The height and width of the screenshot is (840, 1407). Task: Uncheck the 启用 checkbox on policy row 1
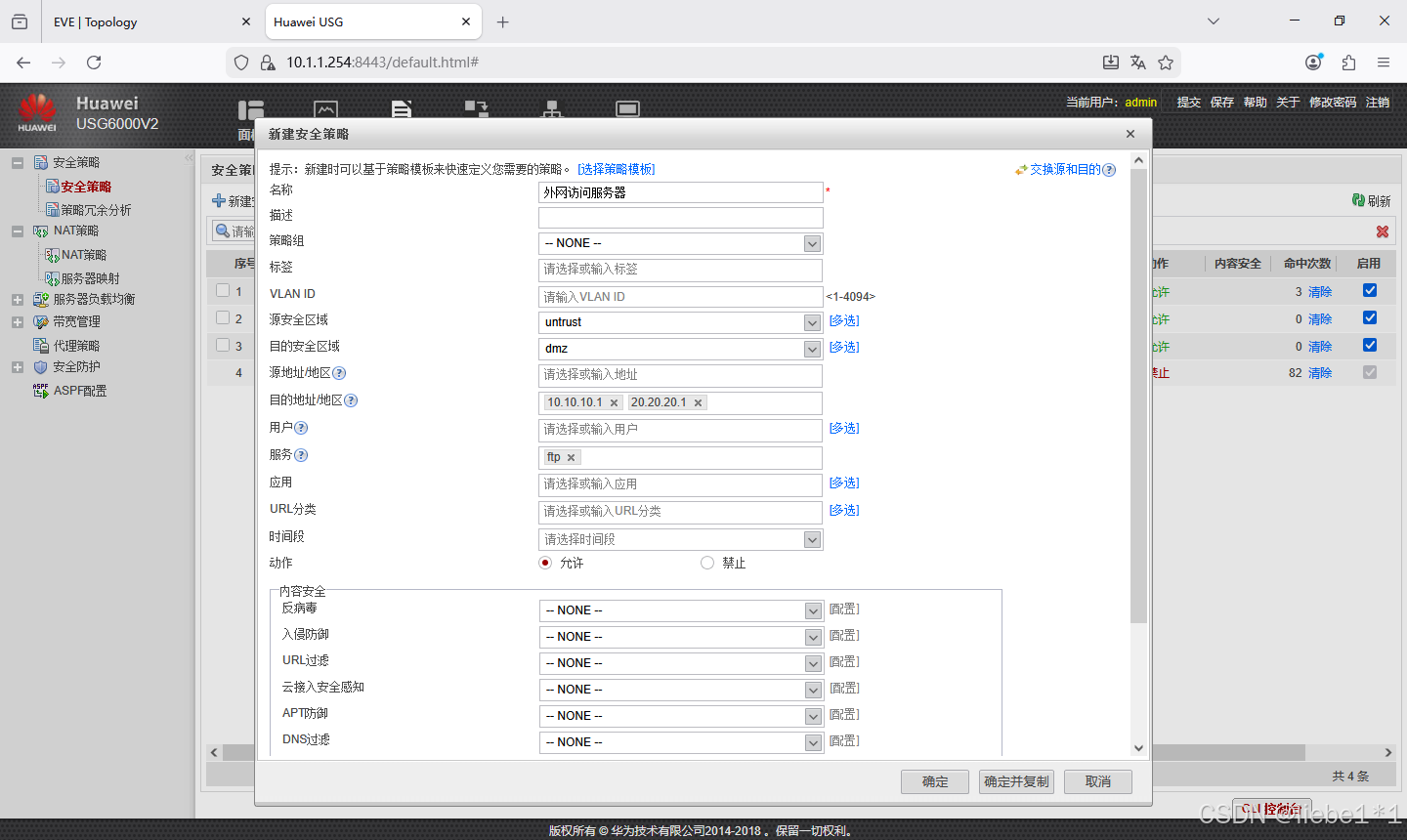[x=1369, y=289]
